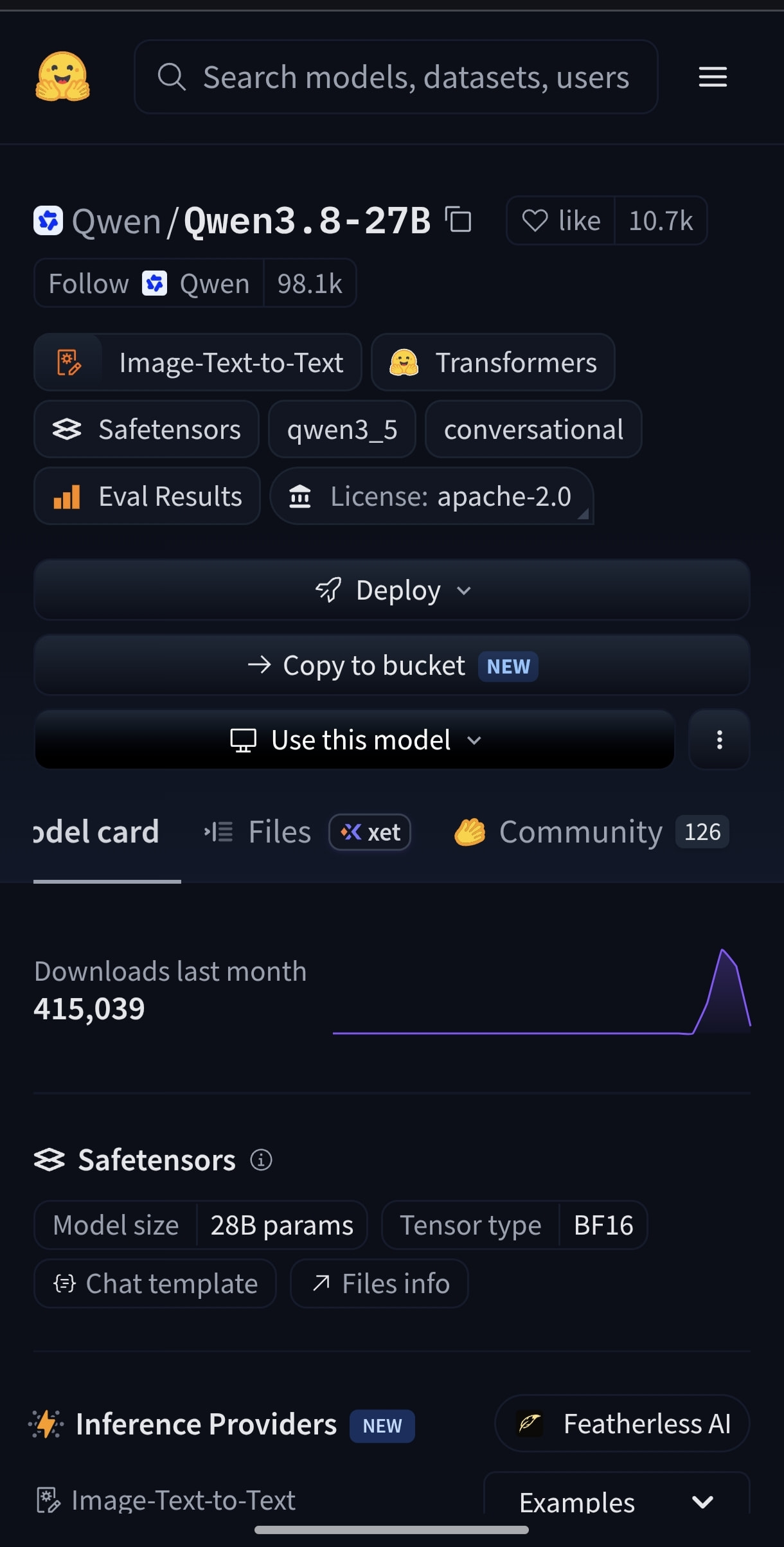This screenshot has width=784, height=1547.
Task: Click the Safetensors info icon
Action: click(x=261, y=1160)
